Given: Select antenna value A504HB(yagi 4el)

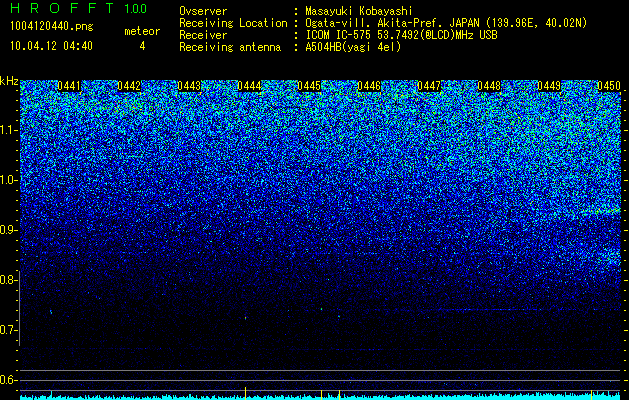Looking at the screenshot, I should point(353,47).
